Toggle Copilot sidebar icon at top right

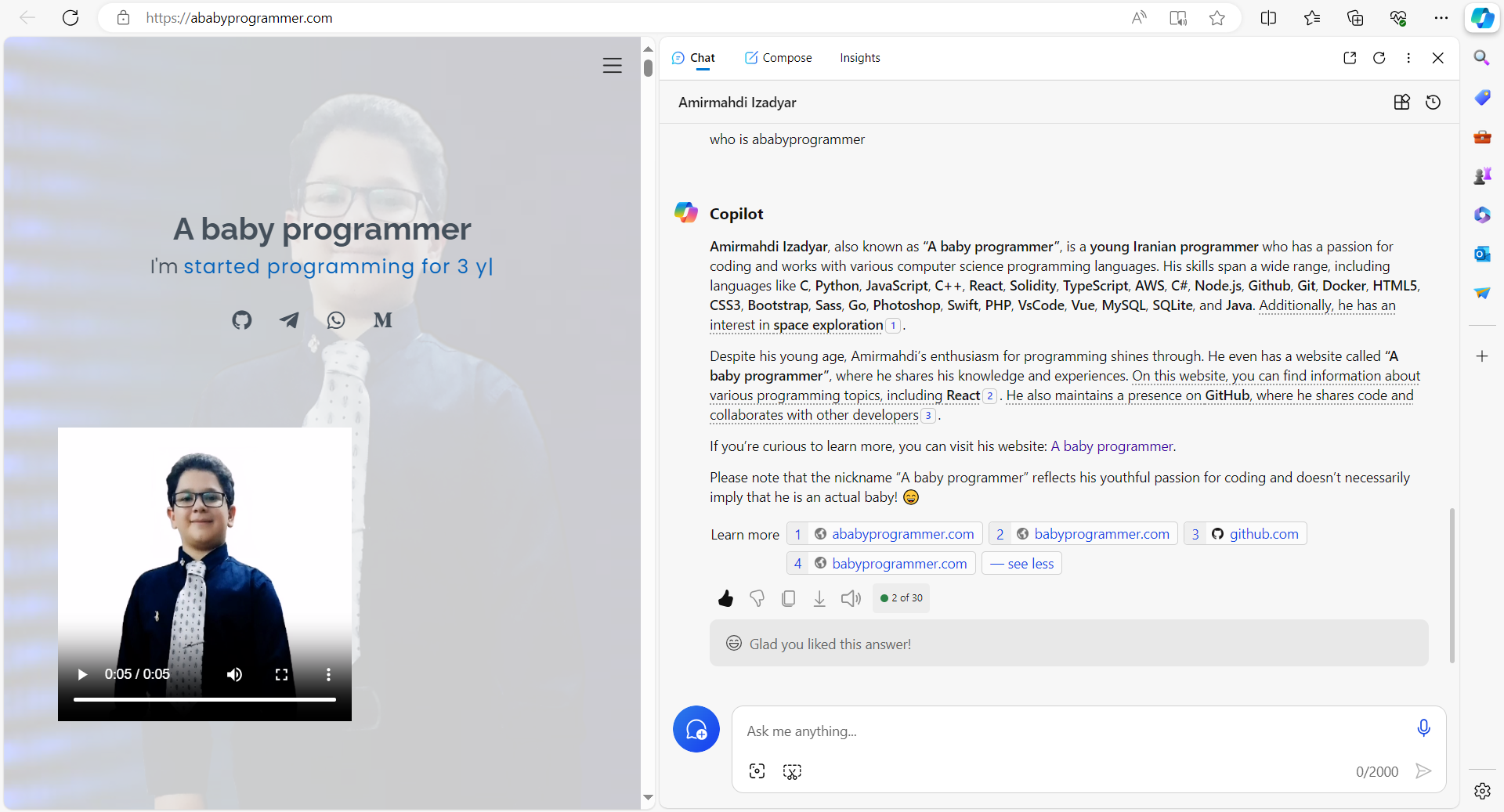[x=1482, y=18]
